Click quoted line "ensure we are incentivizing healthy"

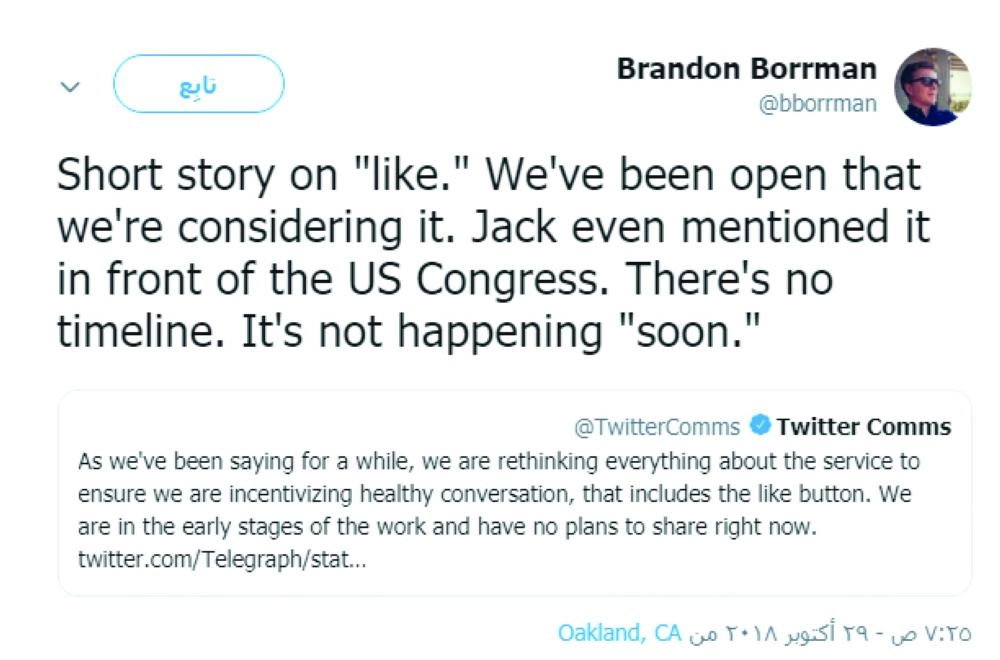pos(494,494)
